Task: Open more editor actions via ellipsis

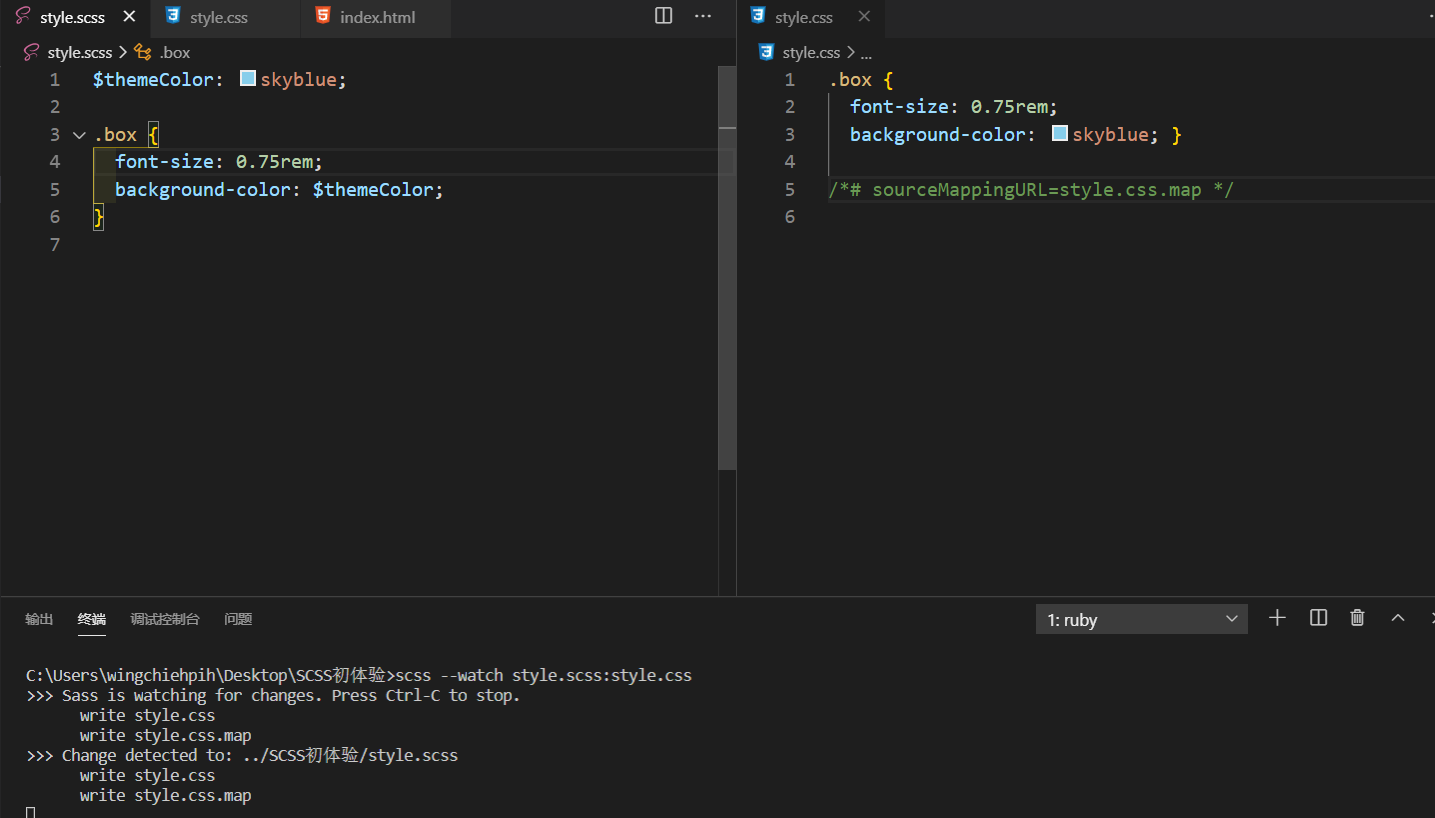Action: 703,16
